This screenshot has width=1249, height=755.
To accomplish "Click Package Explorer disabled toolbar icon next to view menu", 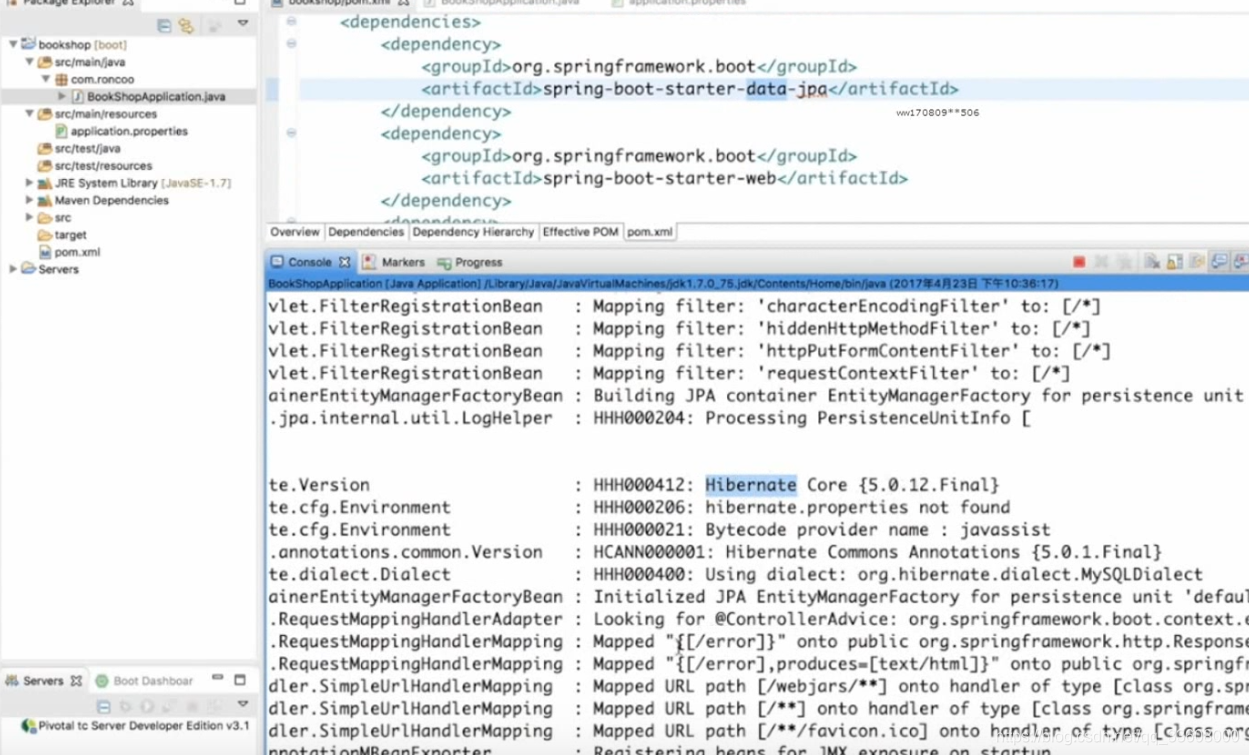I will [214, 26].
